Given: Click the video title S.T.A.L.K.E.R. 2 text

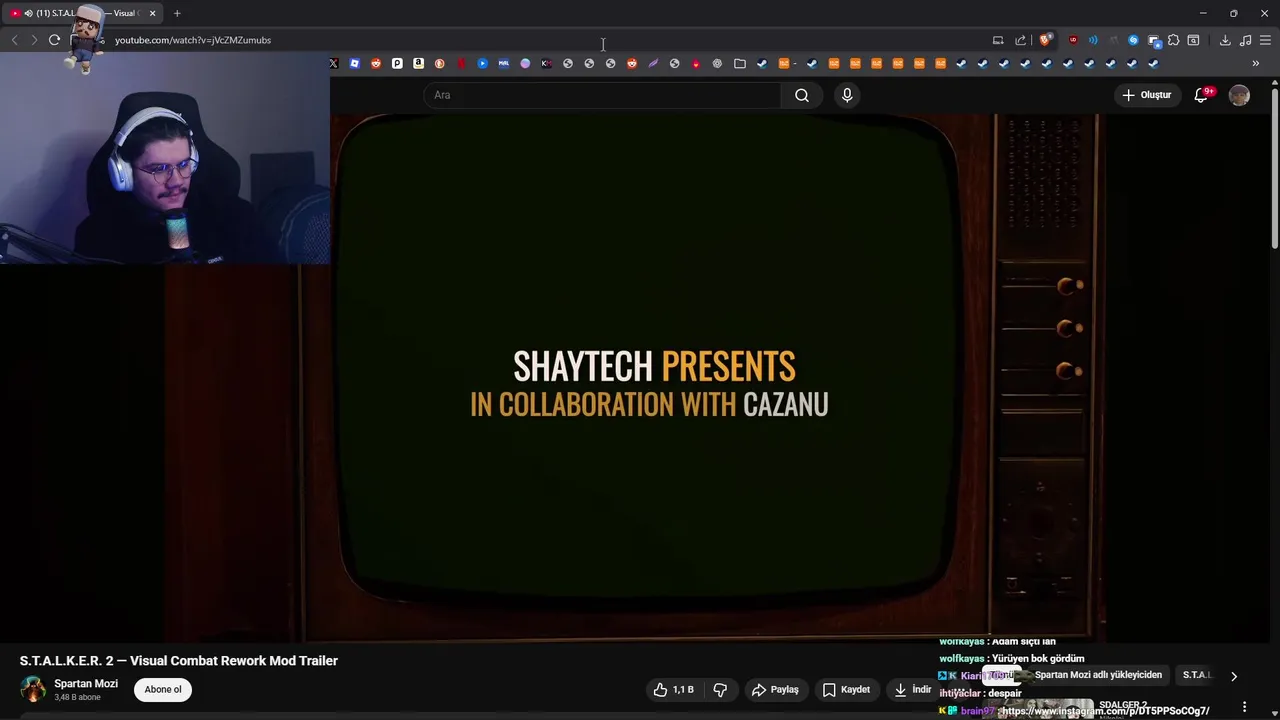Looking at the screenshot, I should click(x=179, y=661).
